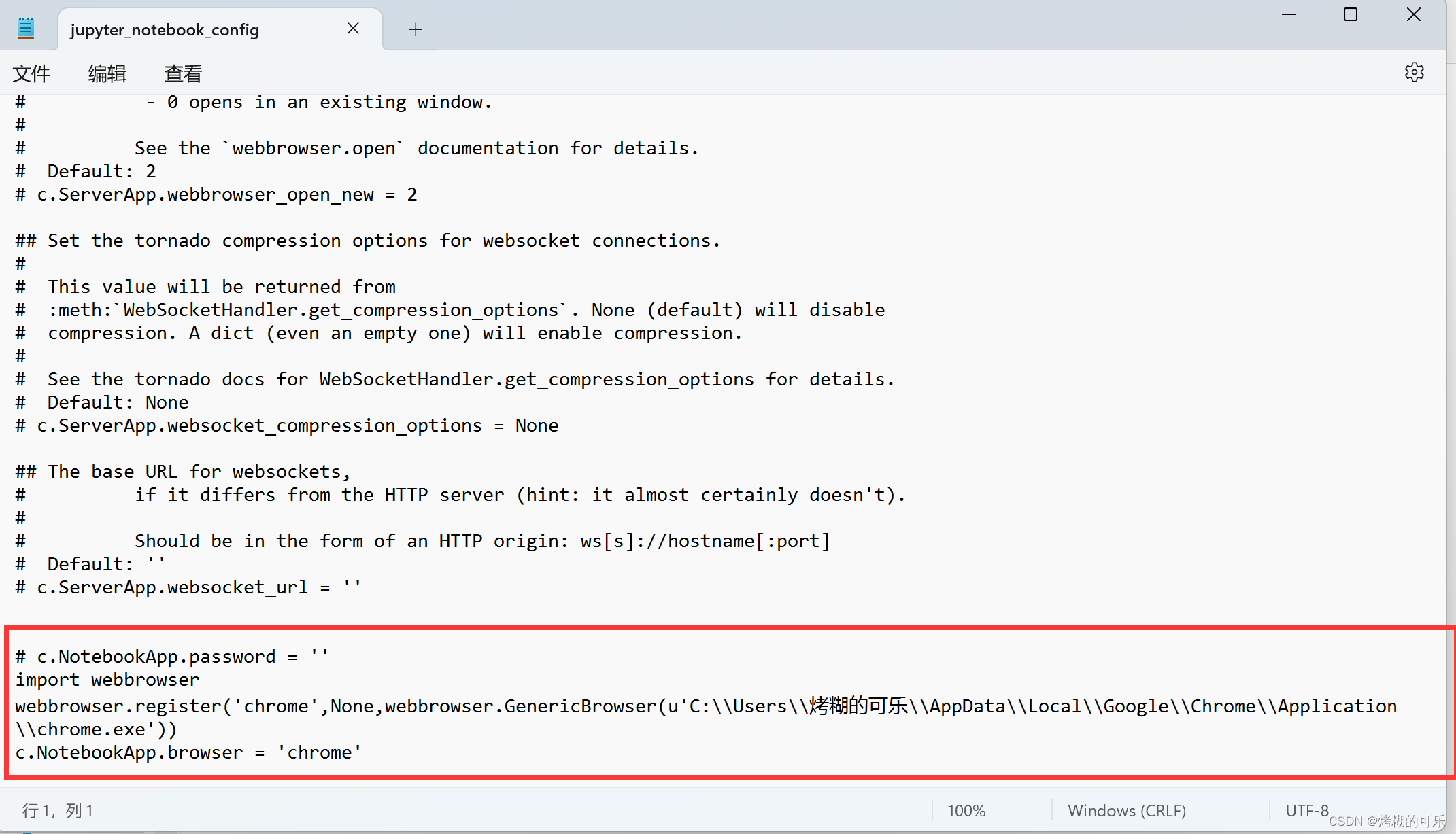This screenshot has width=1456, height=834.
Task: Open Notepad settings with the gear icon
Action: coord(1415,72)
